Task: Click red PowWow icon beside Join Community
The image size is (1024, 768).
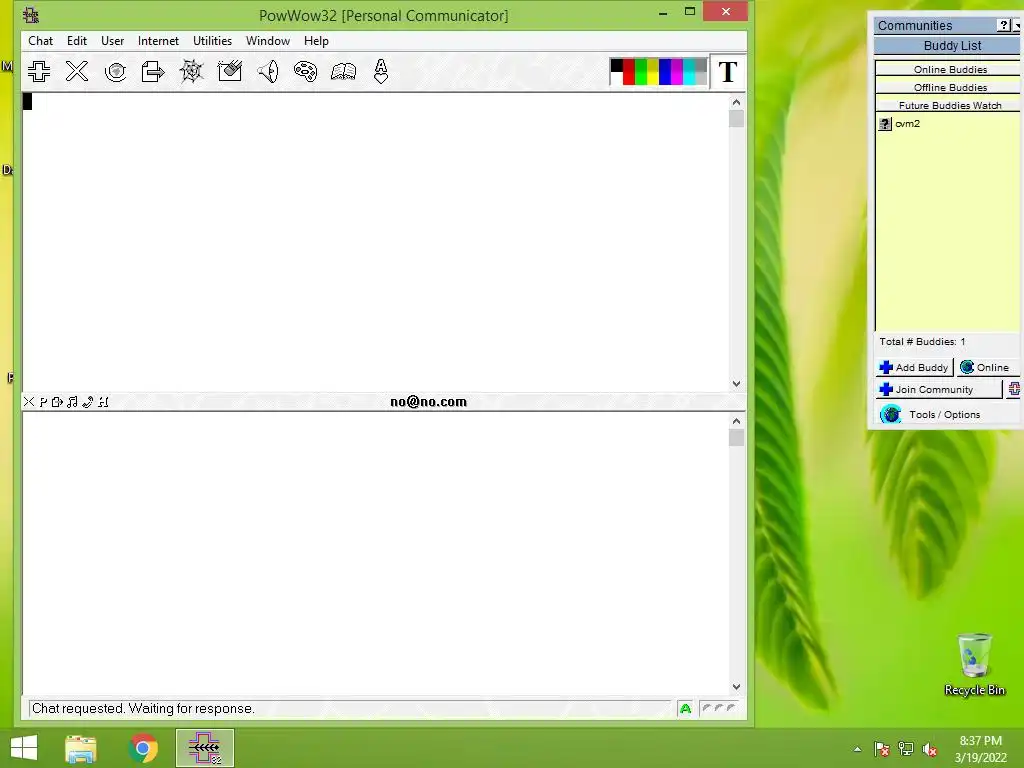Action: click(1014, 389)
